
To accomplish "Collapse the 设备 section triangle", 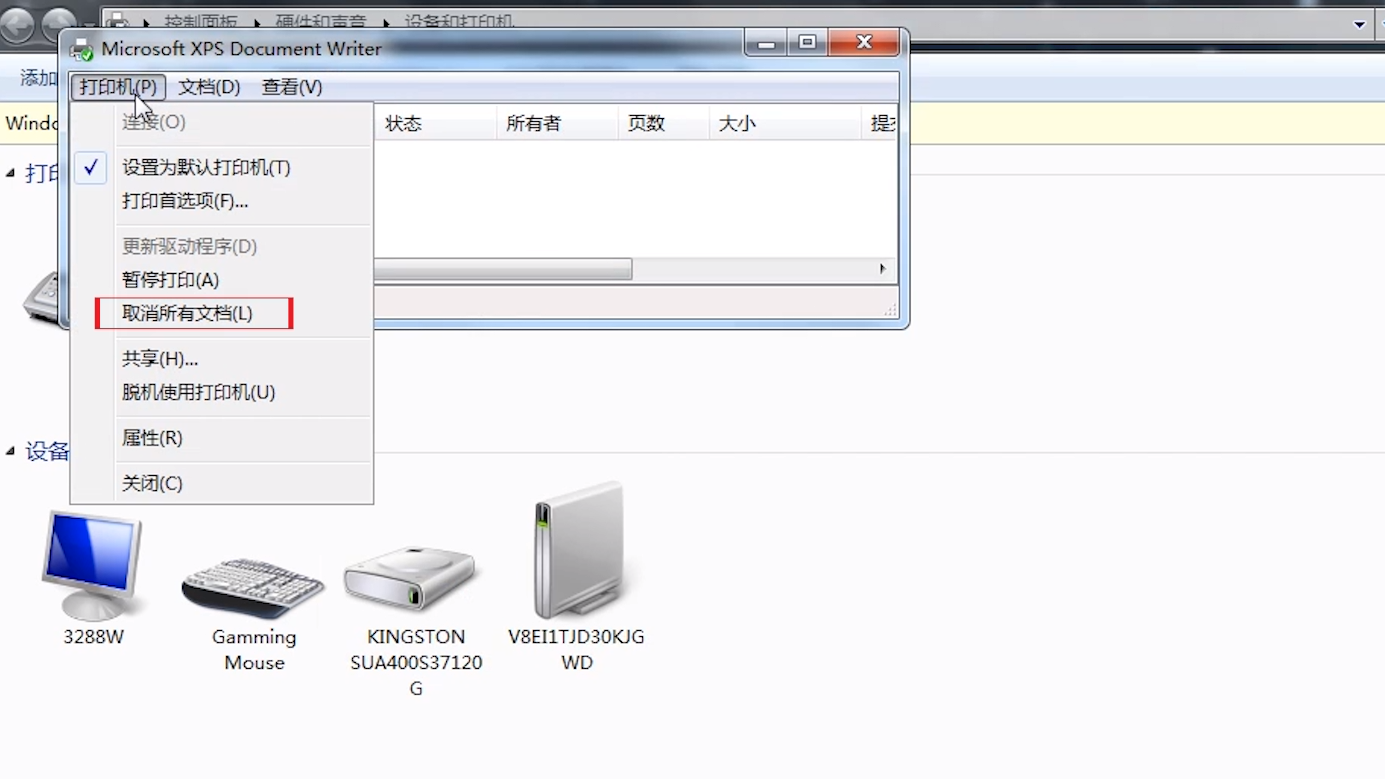I will click(11, 452).
